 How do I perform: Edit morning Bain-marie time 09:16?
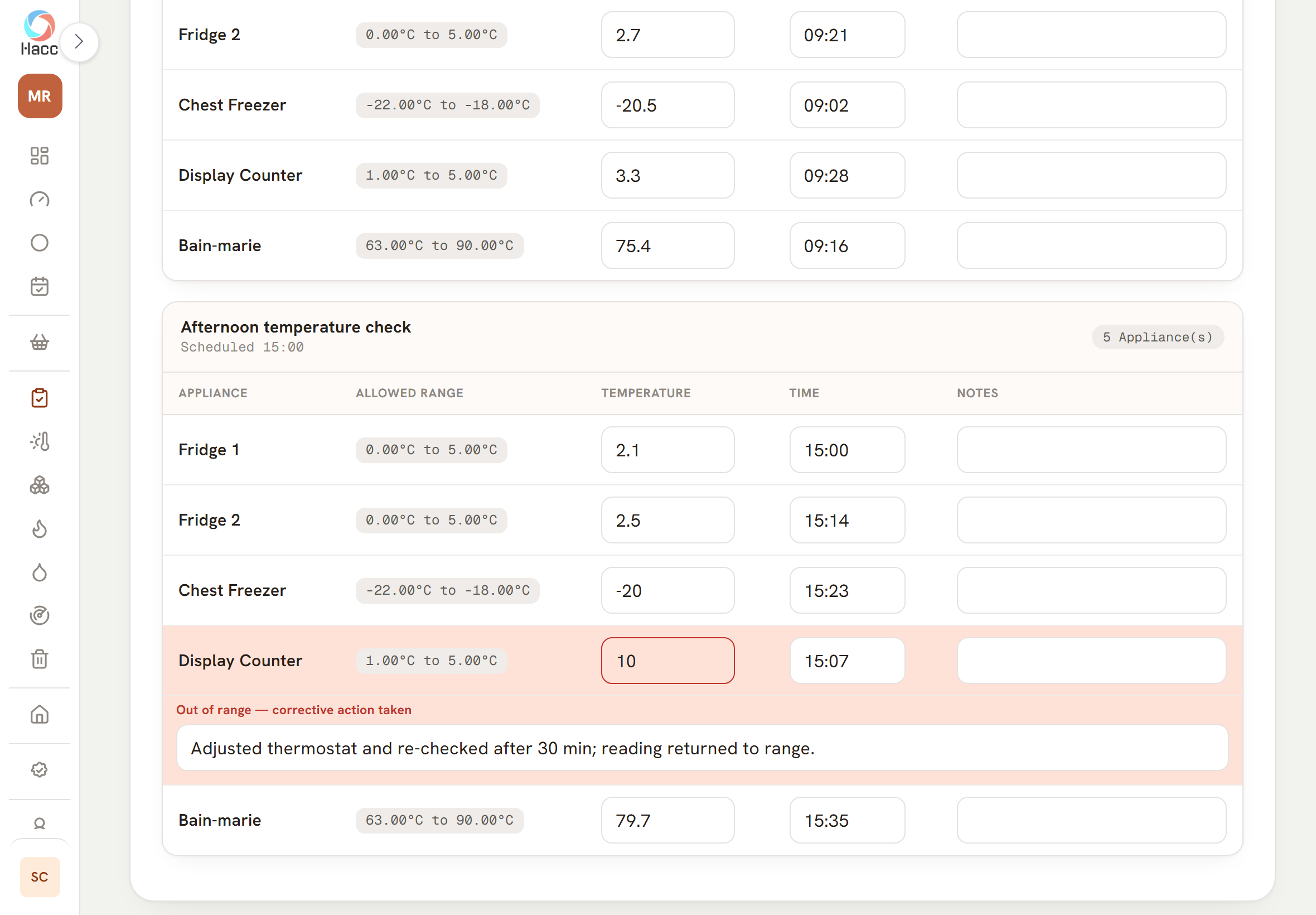(847, 245)
